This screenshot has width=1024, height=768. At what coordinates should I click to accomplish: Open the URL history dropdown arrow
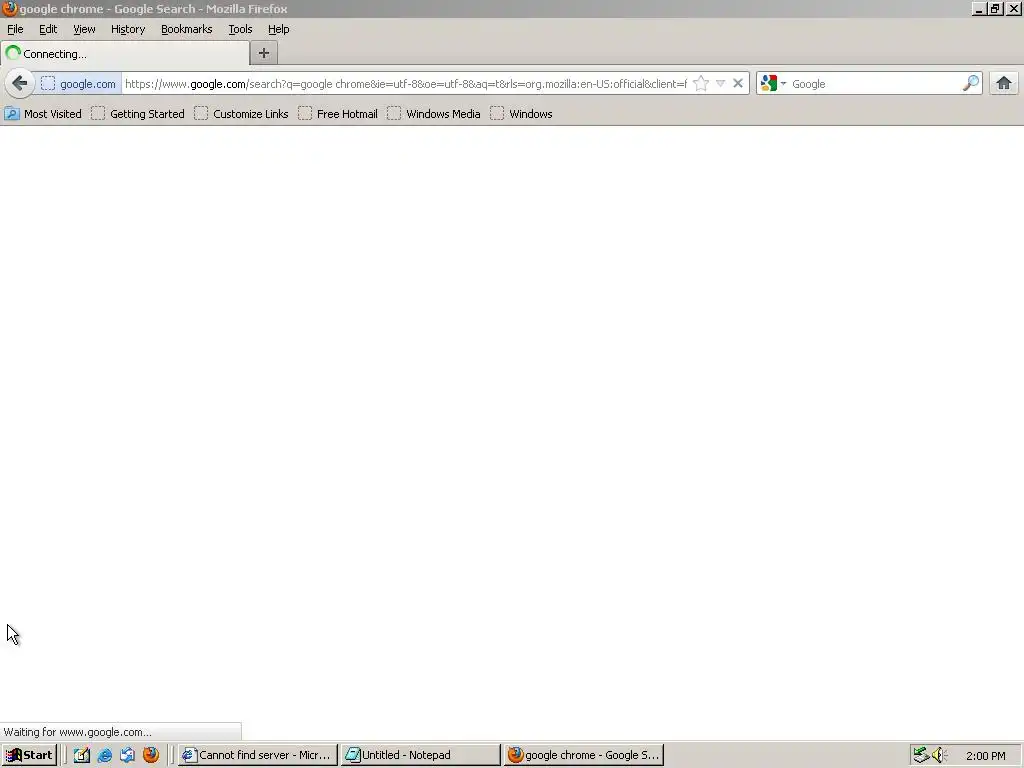coord(720,84)
